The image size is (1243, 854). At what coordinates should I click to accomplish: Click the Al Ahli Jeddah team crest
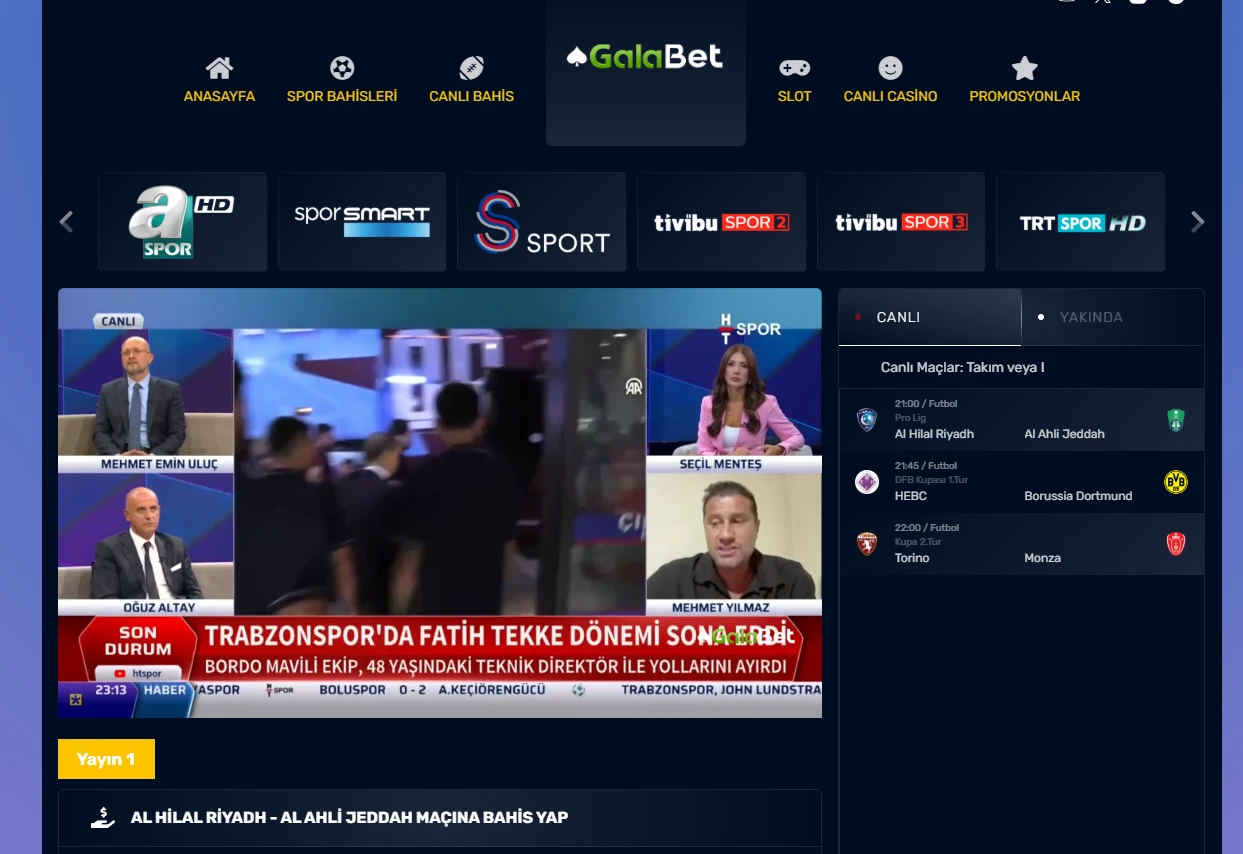[1176, 420]
